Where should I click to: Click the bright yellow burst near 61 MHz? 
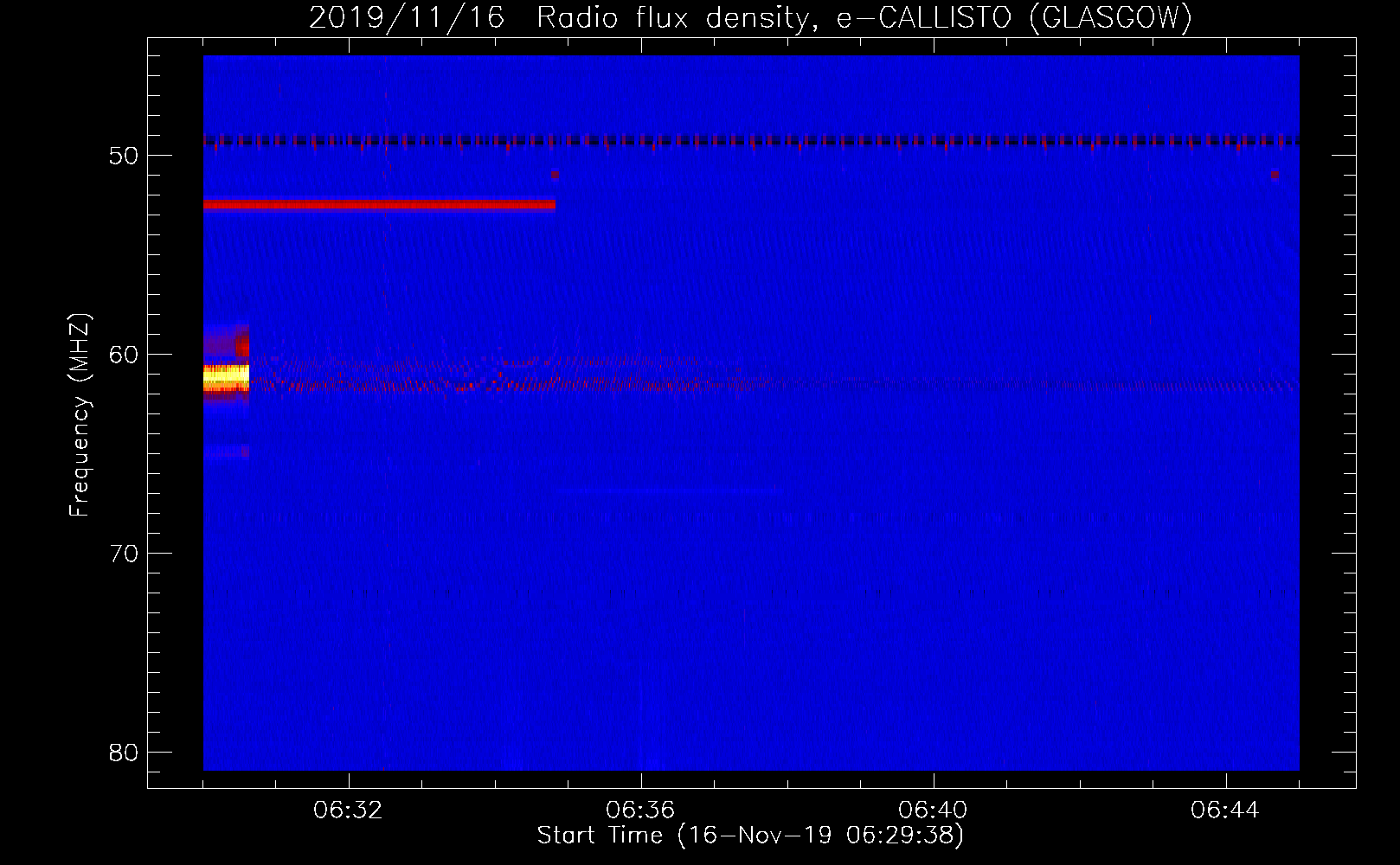[x=226, y=377]
